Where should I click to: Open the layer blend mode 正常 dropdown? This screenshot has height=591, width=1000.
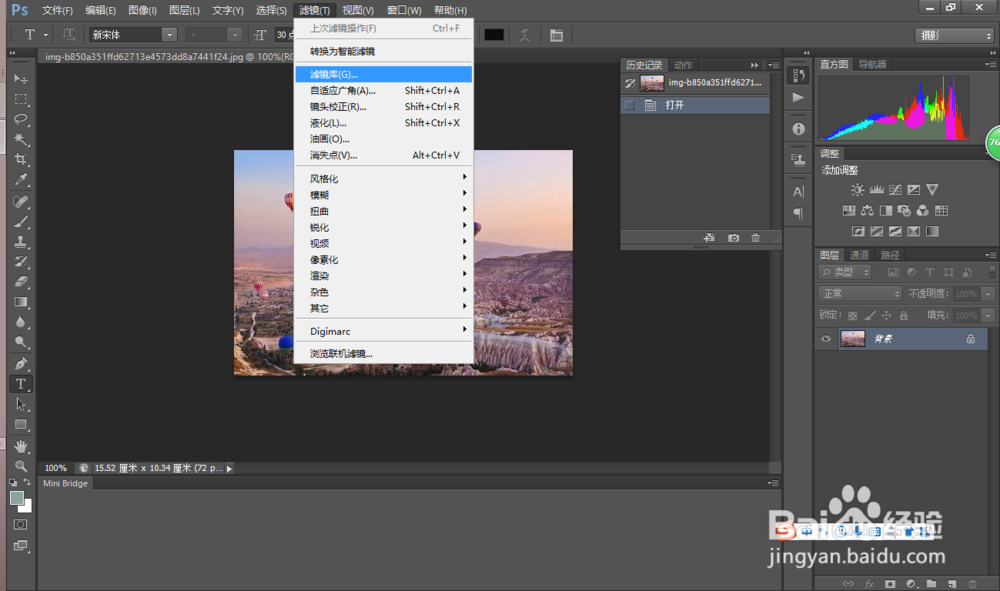click(x=860, y=293)
